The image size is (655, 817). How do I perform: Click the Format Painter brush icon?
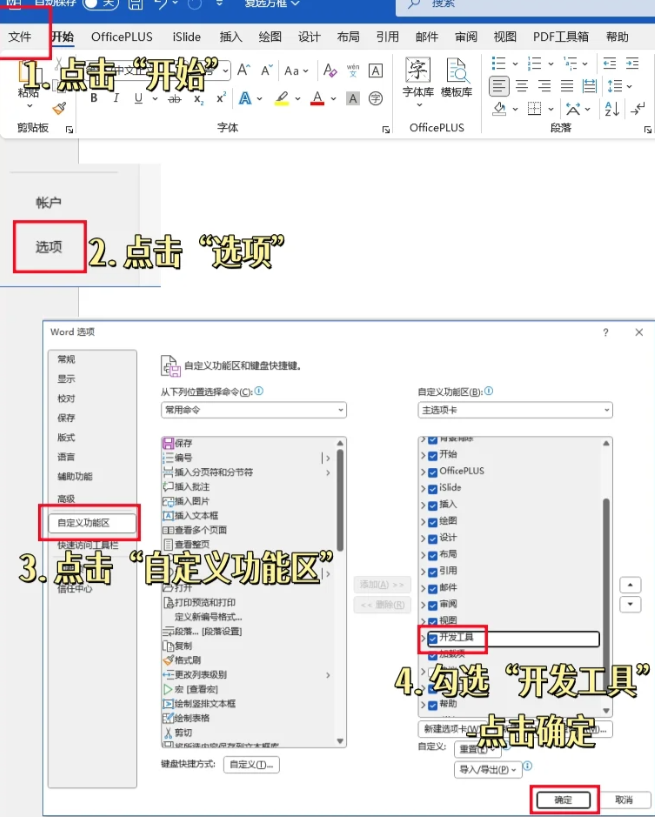point(60,106)
